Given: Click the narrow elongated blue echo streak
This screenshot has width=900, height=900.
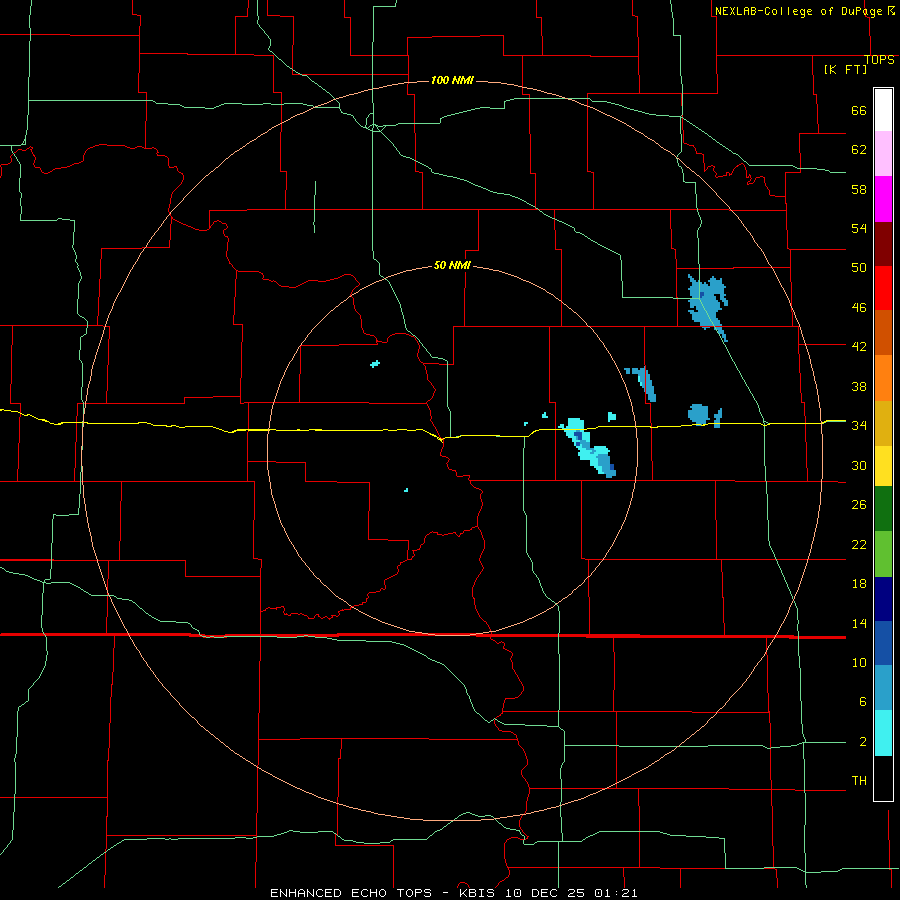Looking at the screenshot, I should click(x=643, y=383).
